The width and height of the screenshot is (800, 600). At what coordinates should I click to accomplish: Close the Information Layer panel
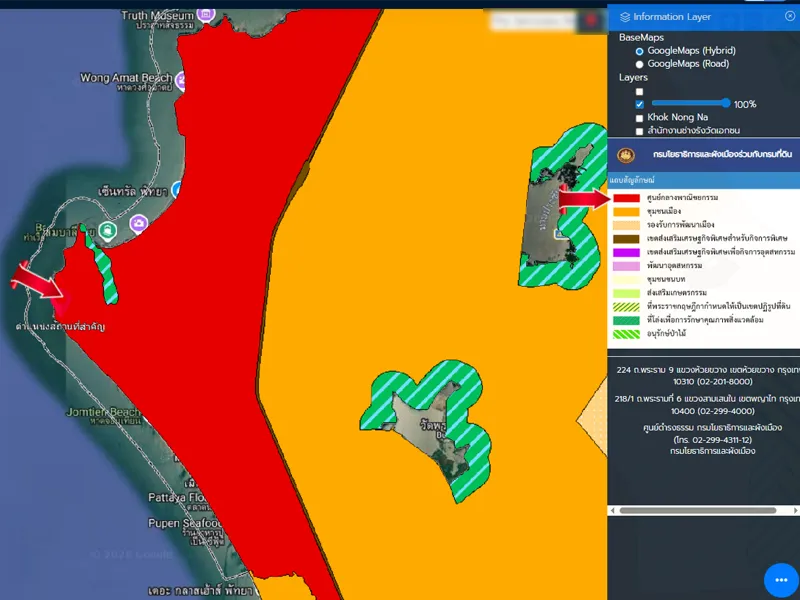790,16
